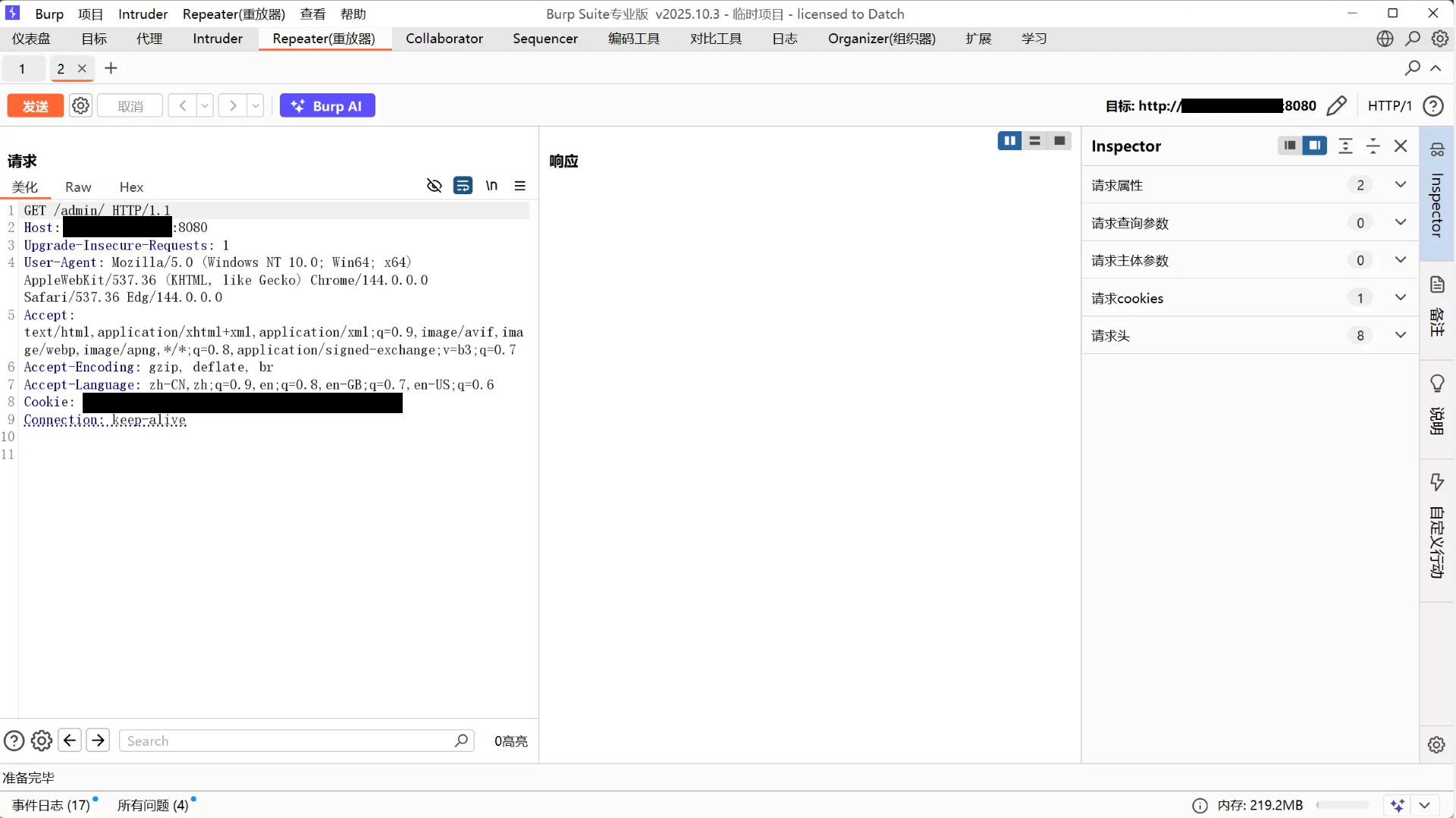
Task: Expand status bar chevron dropdown
Action: click(x=1424, y=805)
